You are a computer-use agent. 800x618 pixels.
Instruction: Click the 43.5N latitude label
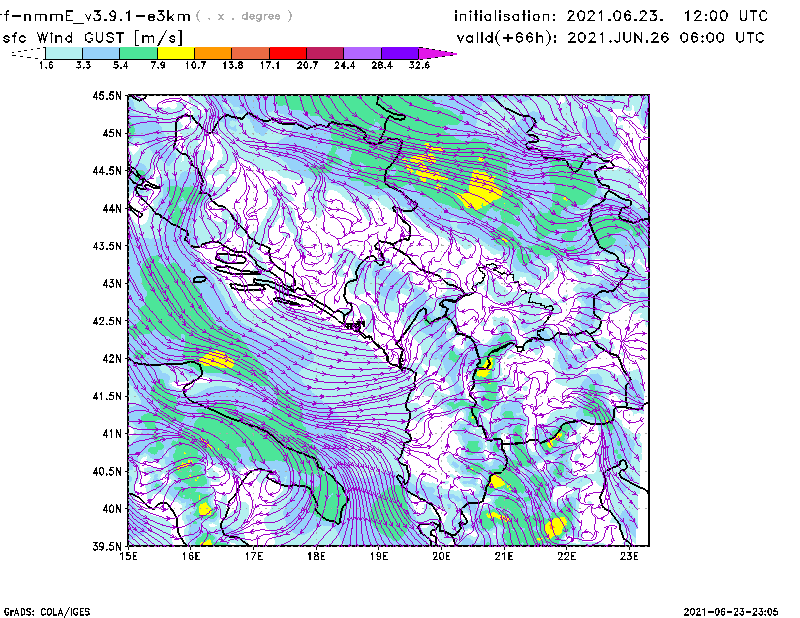click(x=107, y=246)
